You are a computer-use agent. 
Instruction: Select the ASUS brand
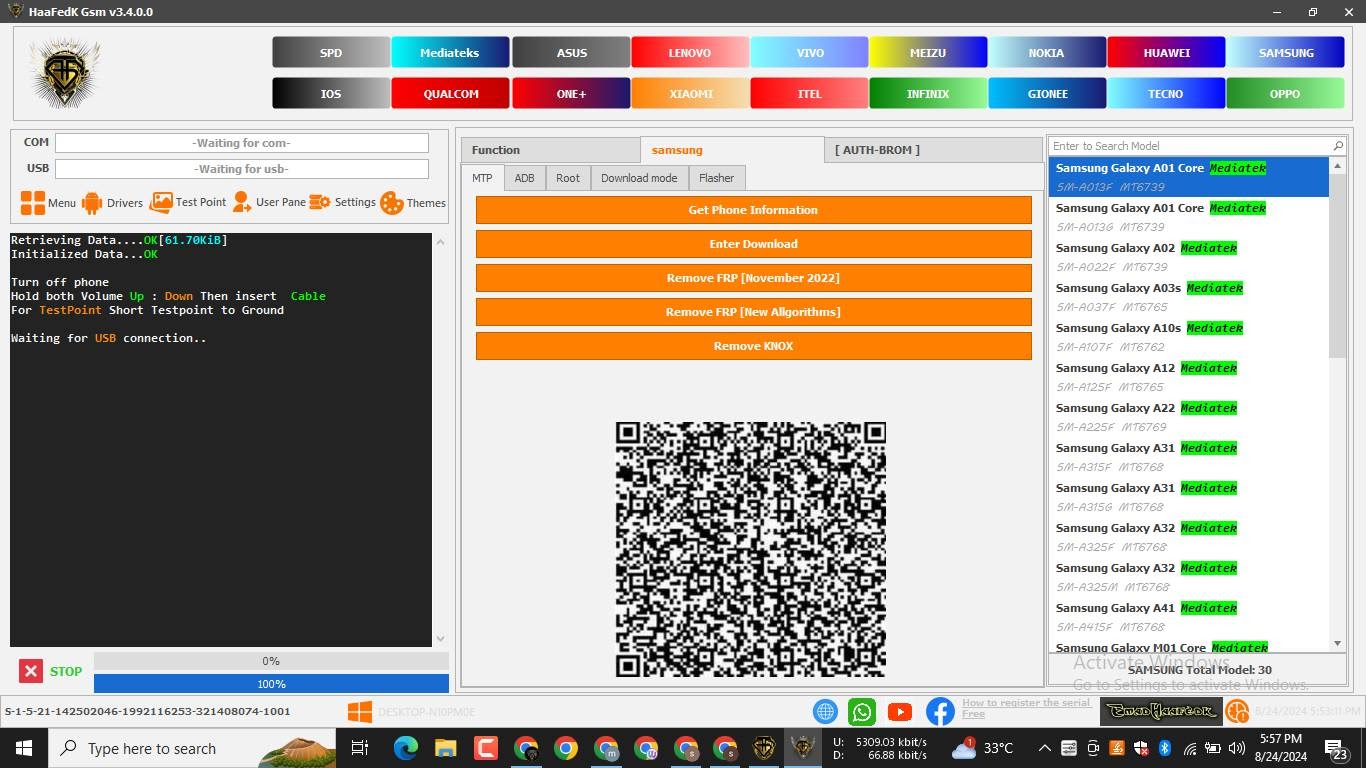pyautogui.click(x=571, y=52)
